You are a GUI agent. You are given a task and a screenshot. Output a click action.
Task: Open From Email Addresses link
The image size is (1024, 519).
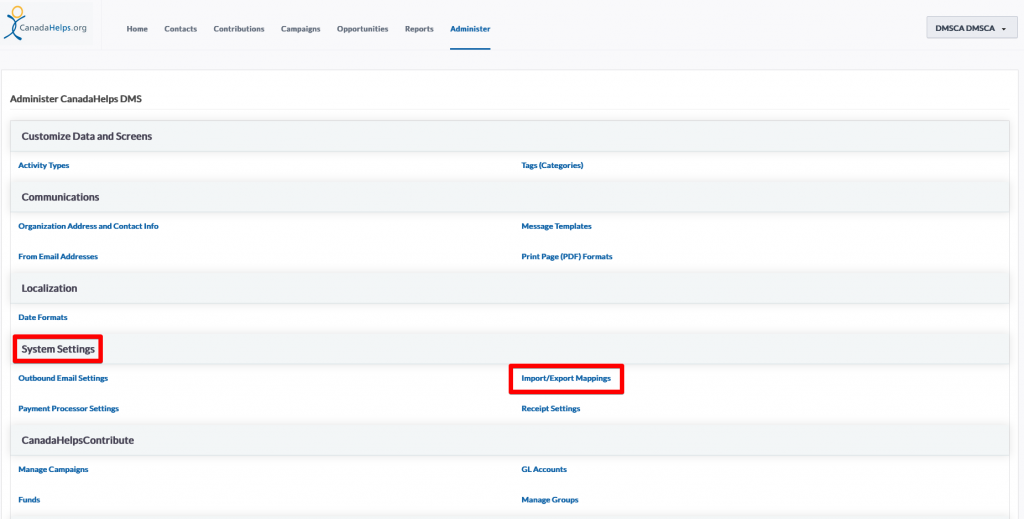(x=58, y=257)
